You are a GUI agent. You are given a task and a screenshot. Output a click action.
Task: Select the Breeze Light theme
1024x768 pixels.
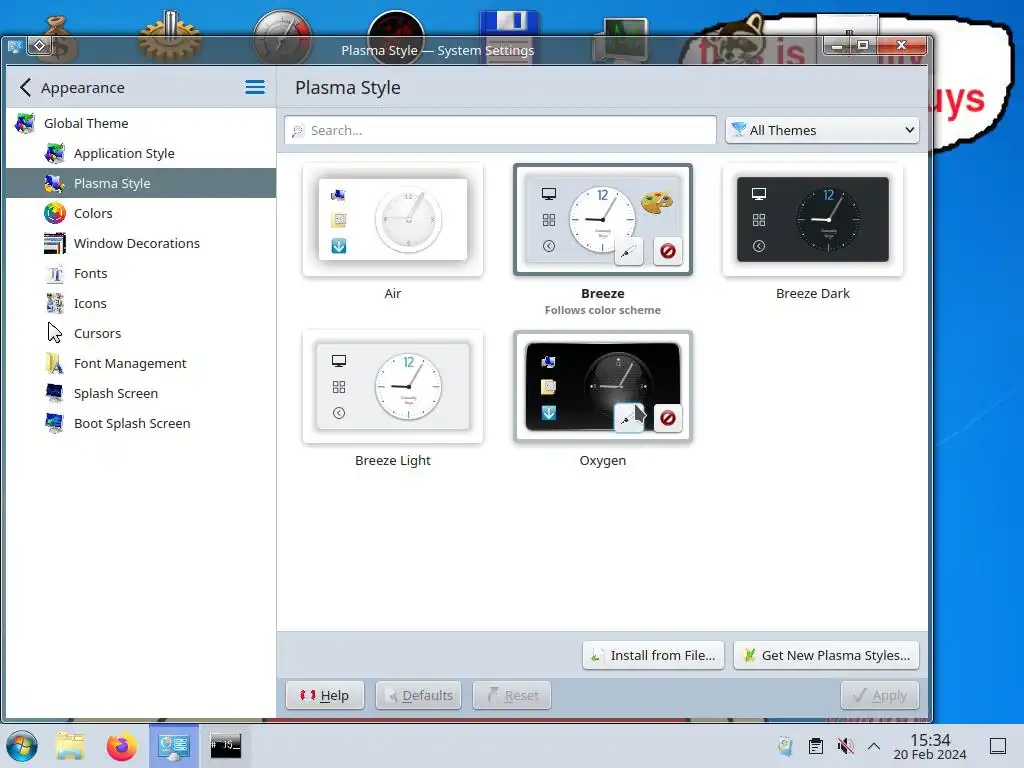pyautogui.click(x=392, y=387)
